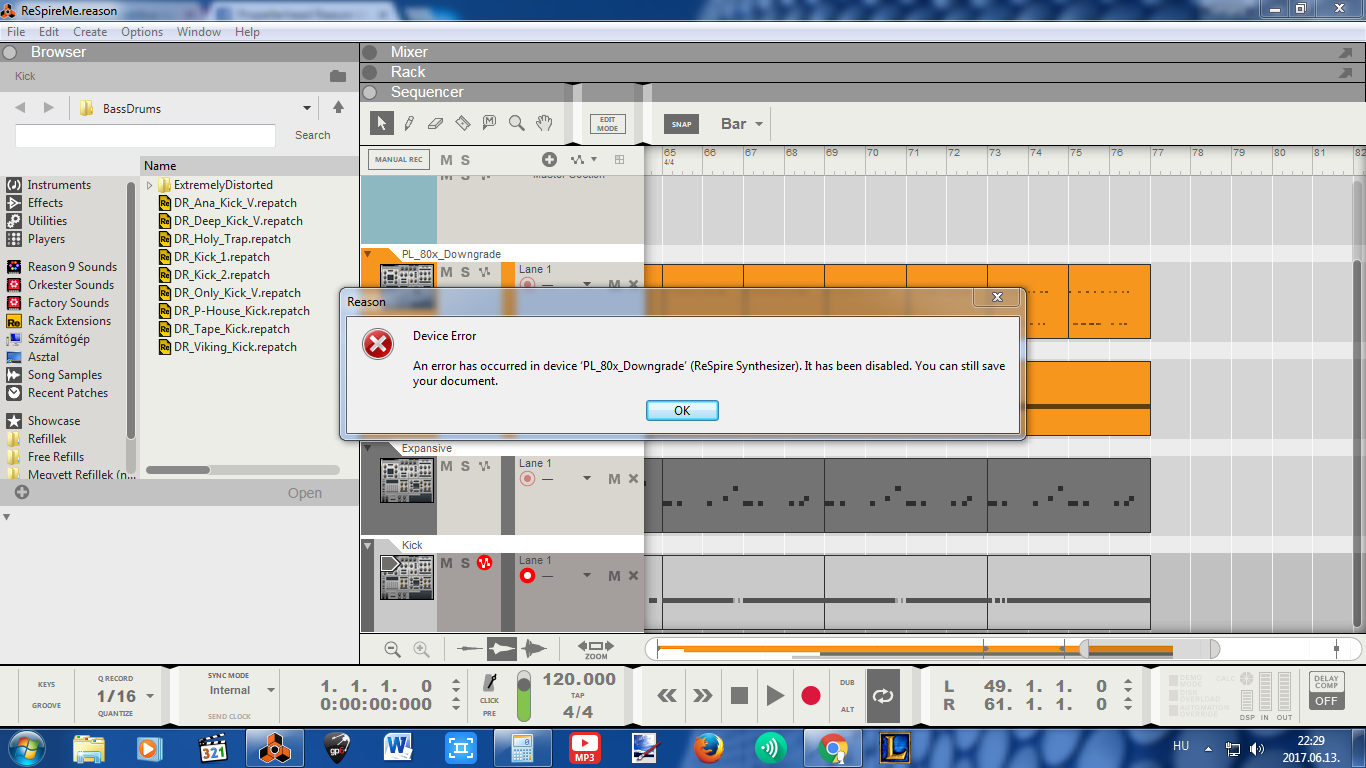Collapse the Kick track
1366x768 pixels.
point(368,545)
